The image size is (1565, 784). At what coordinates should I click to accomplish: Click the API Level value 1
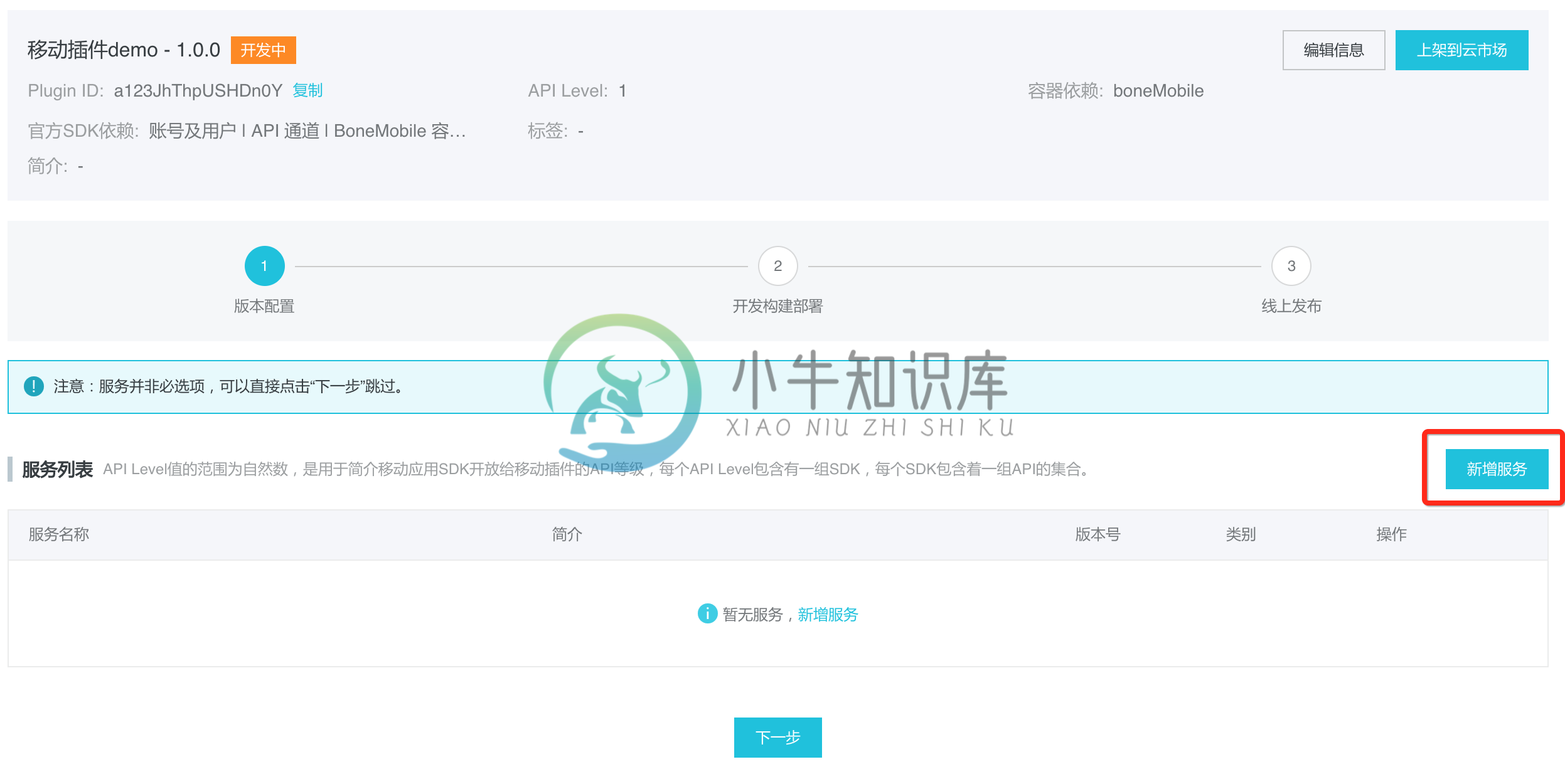point(622,91)
